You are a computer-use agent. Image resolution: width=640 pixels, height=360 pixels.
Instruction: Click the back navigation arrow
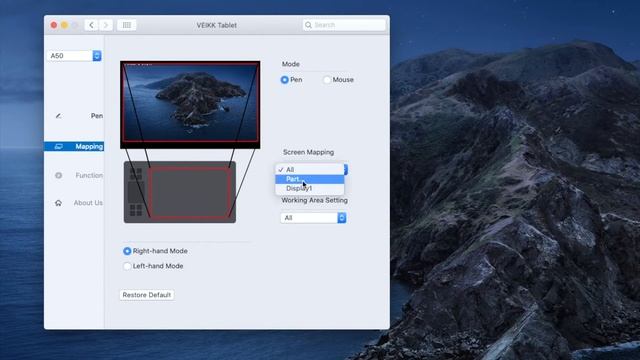click(91, 25)
